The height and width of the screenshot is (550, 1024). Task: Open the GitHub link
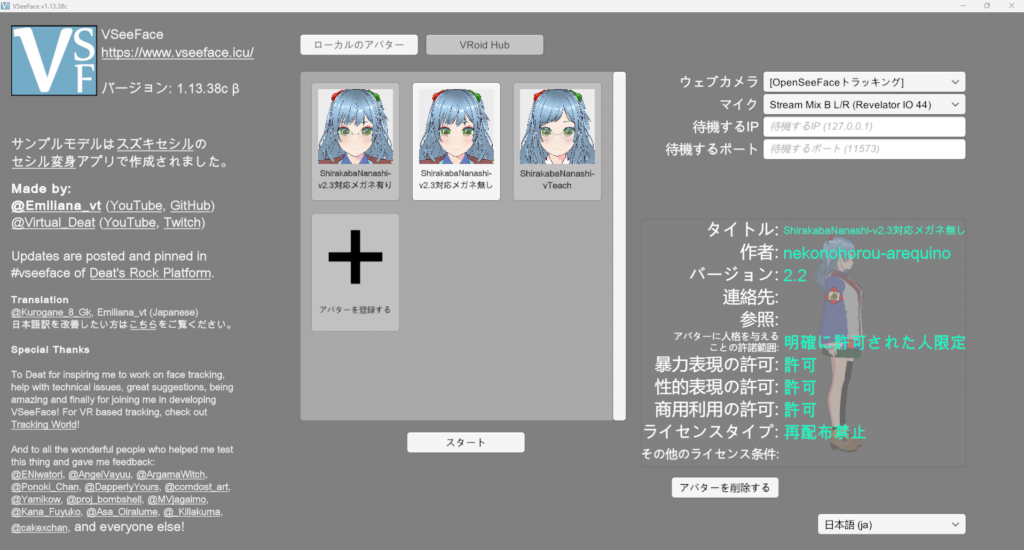click(190, 206)
